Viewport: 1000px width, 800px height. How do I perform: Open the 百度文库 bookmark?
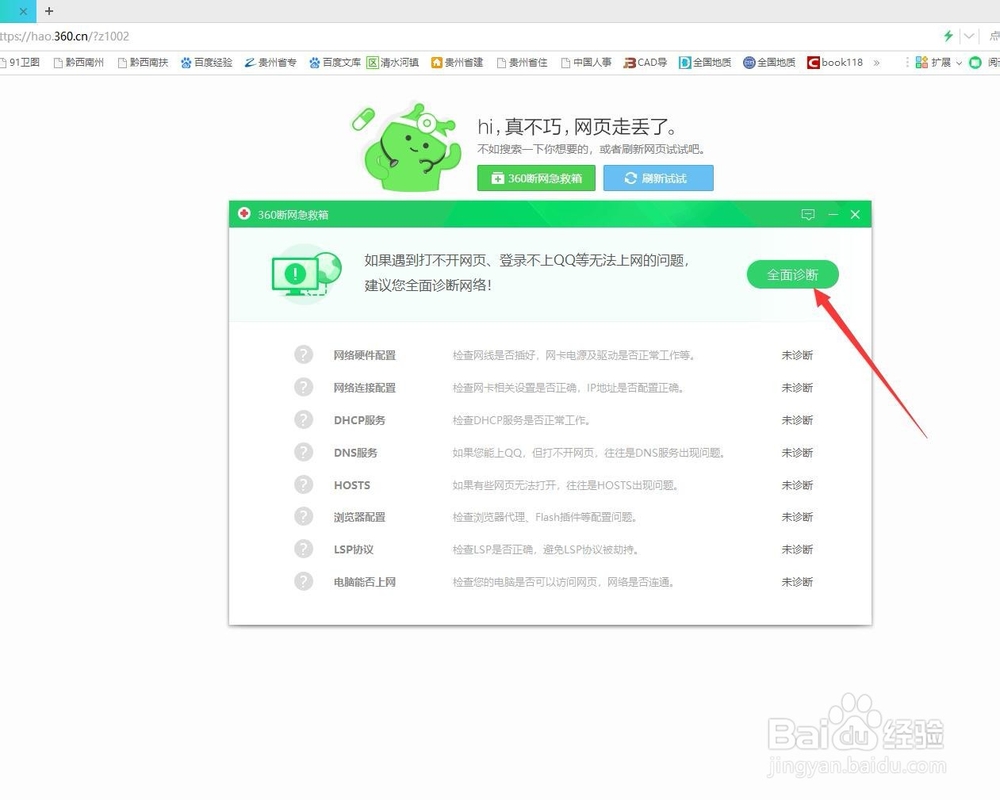334,62
